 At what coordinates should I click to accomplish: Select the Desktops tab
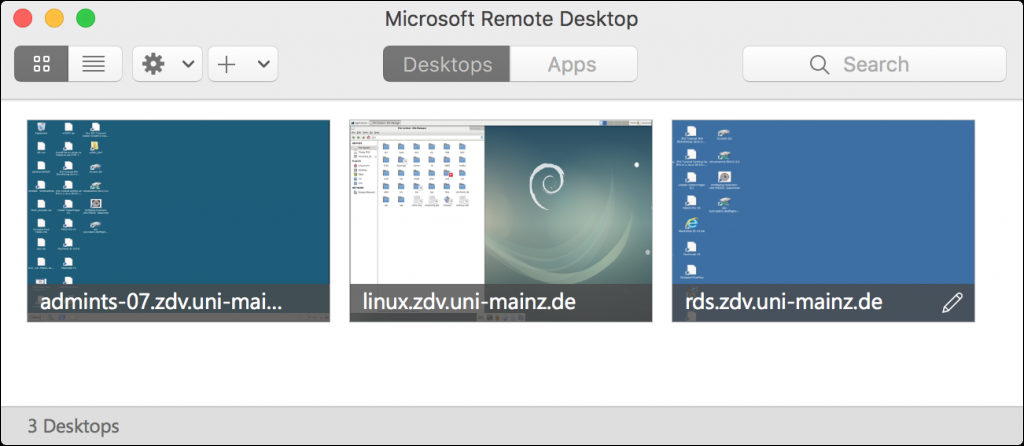446,64
